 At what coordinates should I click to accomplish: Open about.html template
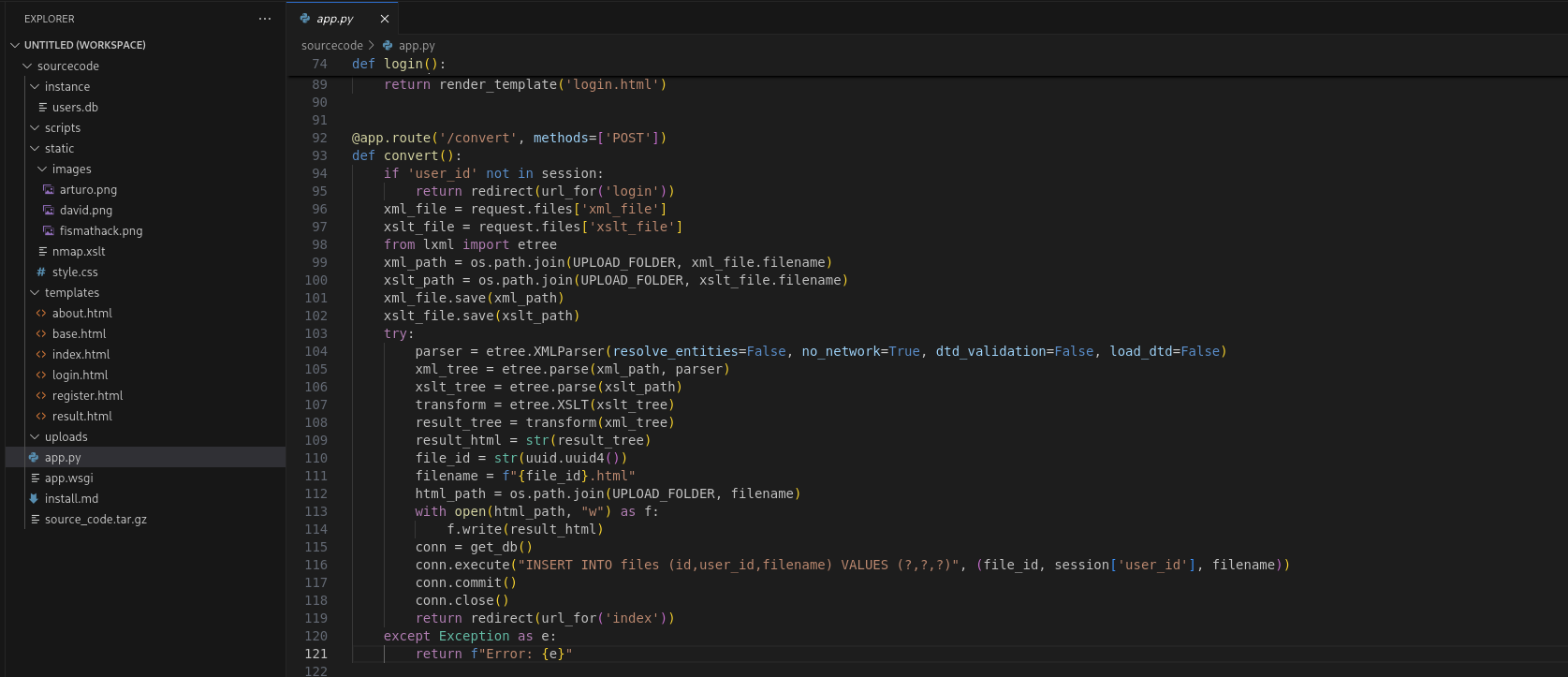(x=82, y=314)
